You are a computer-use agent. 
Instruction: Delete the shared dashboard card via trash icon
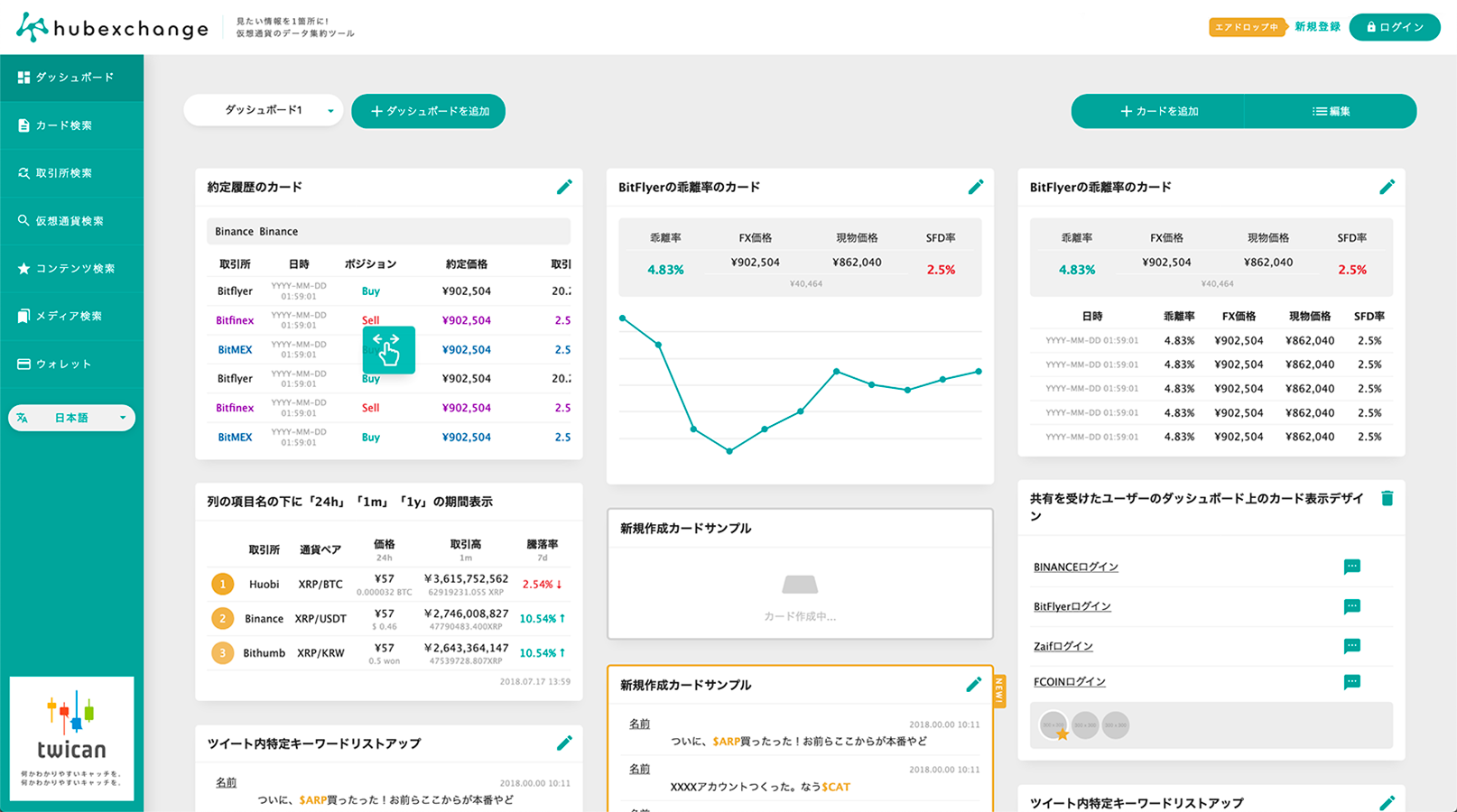[1387, 498]
